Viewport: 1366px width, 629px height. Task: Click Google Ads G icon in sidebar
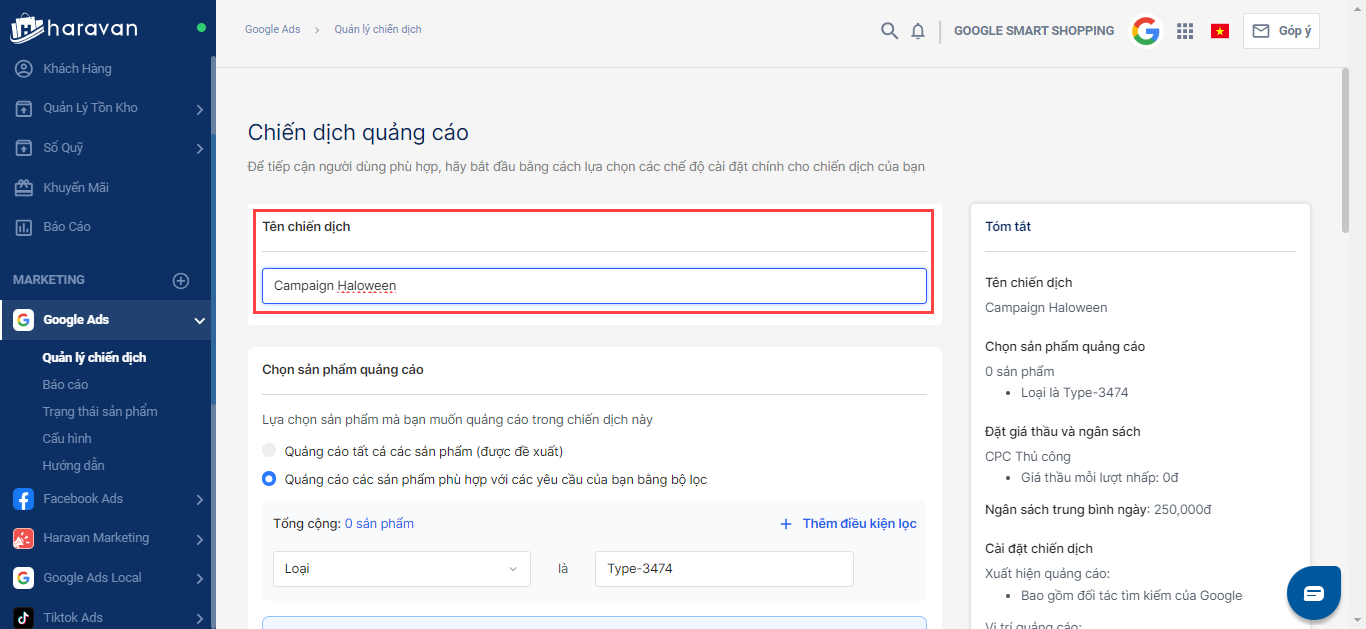(23, 320)
